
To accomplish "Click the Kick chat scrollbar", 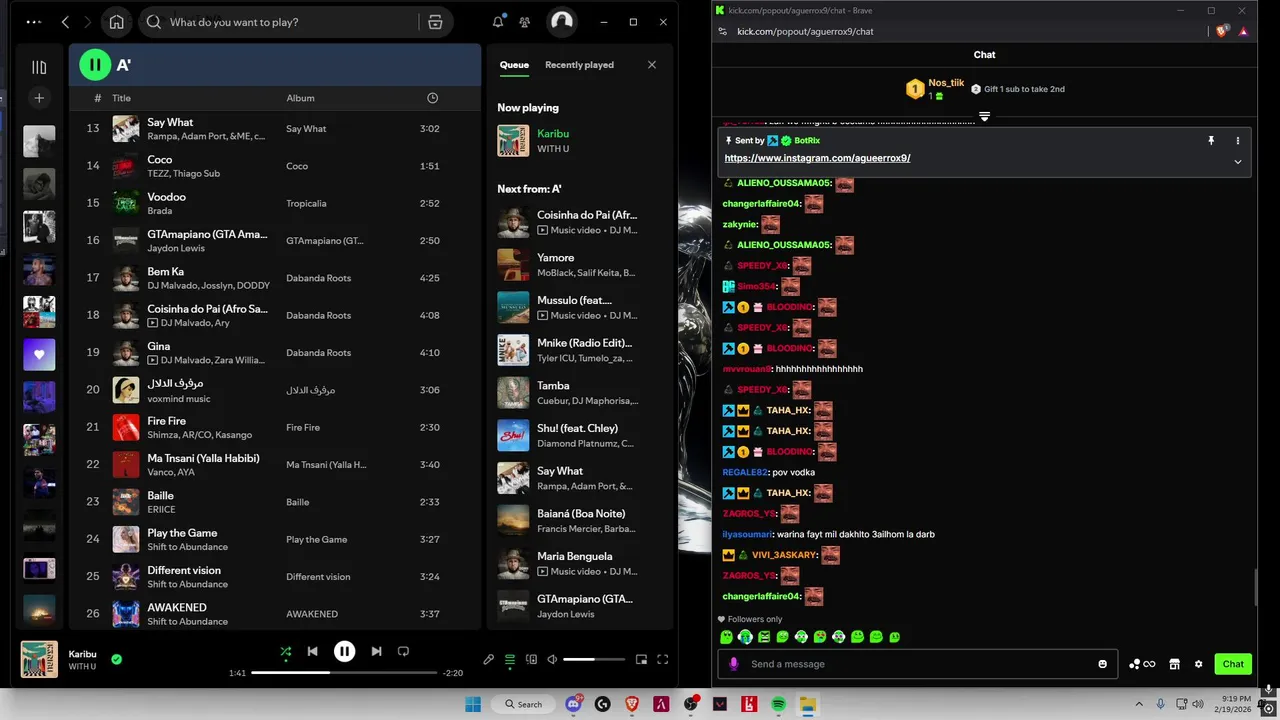I will (x=1256, y=587).
